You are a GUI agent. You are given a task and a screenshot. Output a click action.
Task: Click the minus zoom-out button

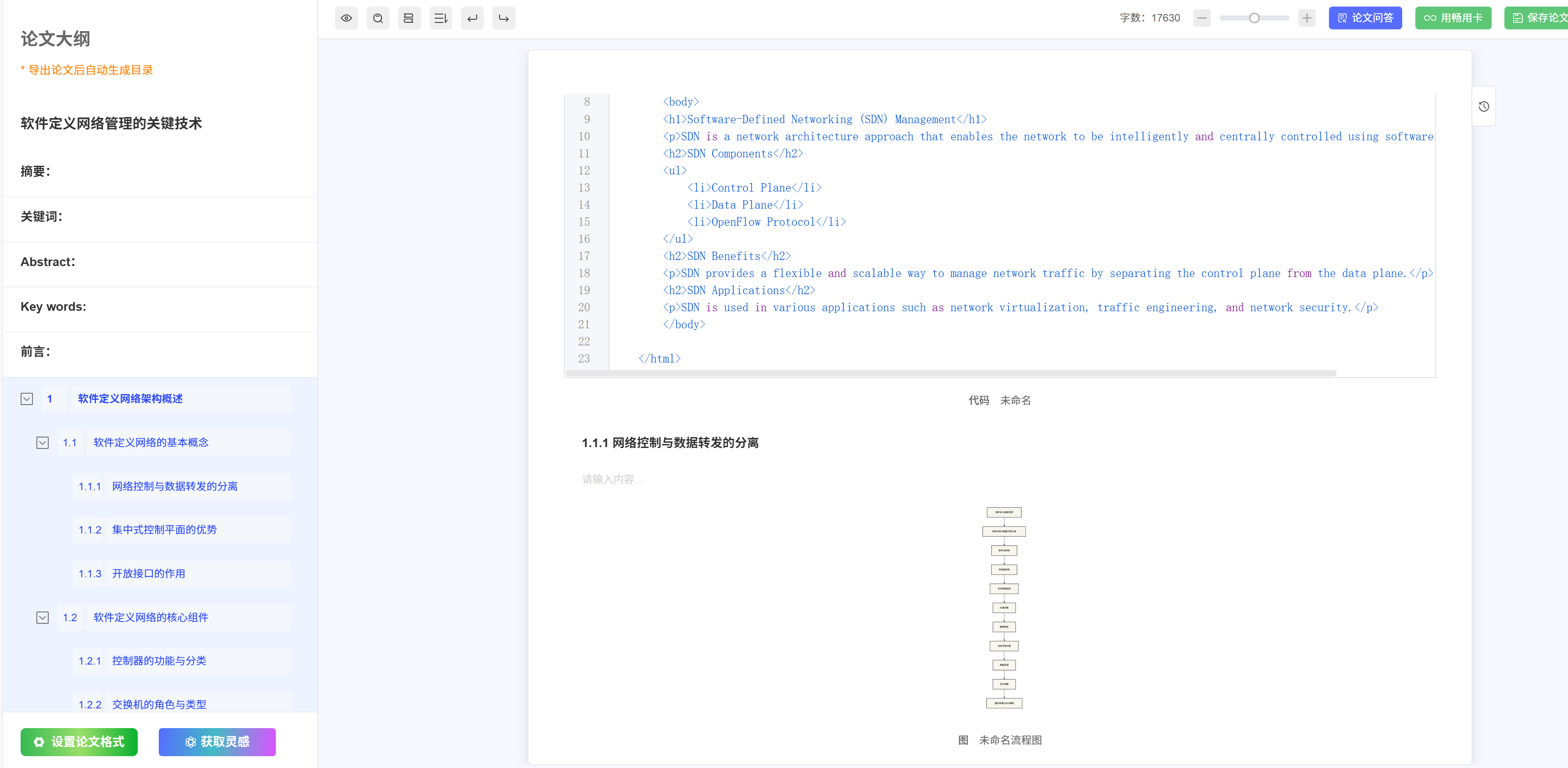point(1202,18)
